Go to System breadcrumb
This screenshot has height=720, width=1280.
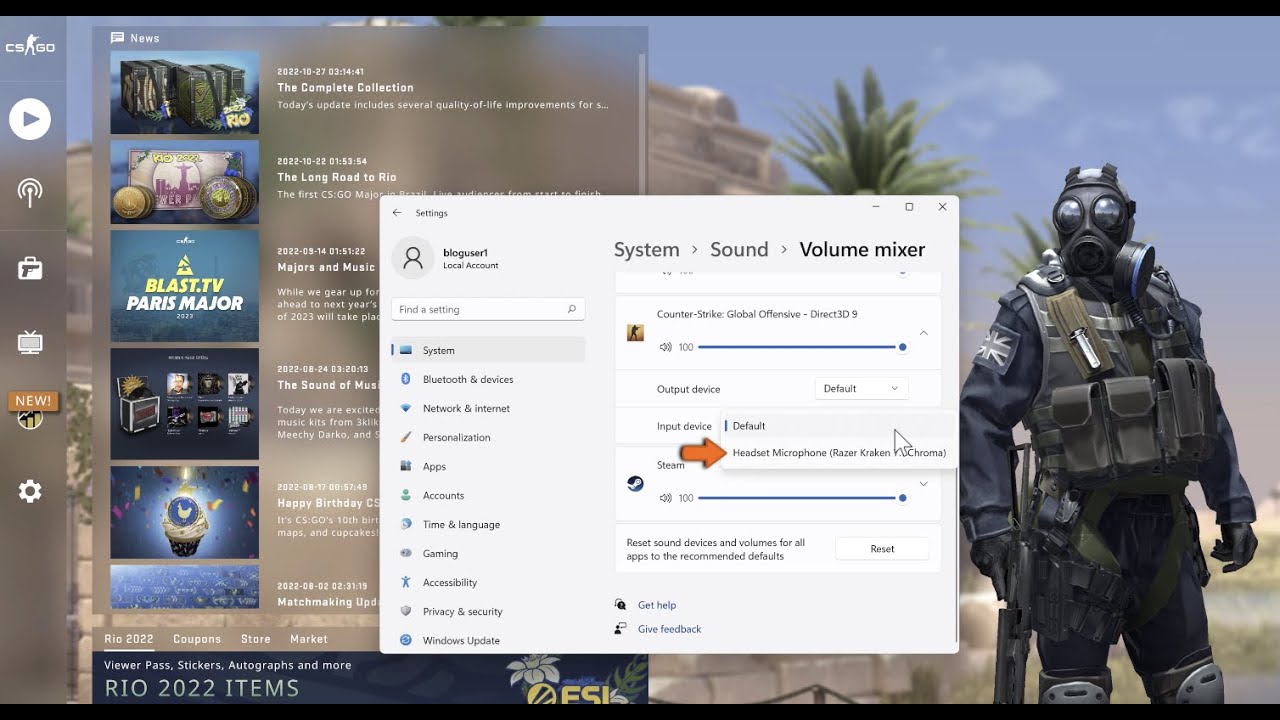click(646, 249)
